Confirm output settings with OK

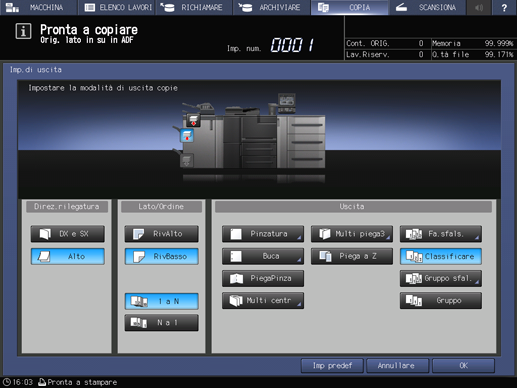[463, 366]
